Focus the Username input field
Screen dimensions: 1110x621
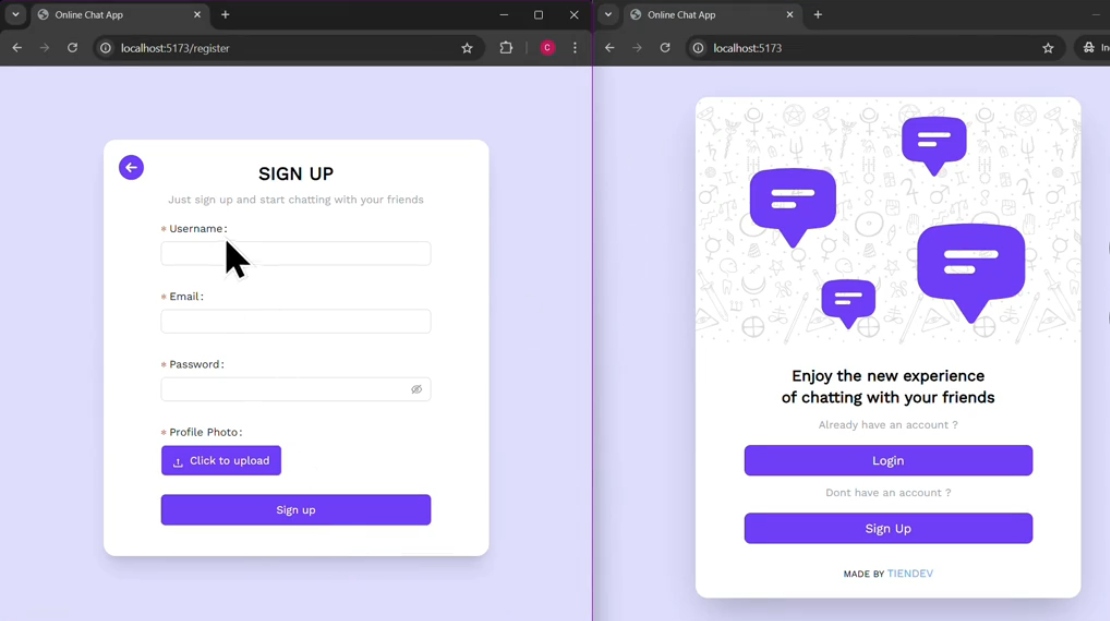point(296,254)
